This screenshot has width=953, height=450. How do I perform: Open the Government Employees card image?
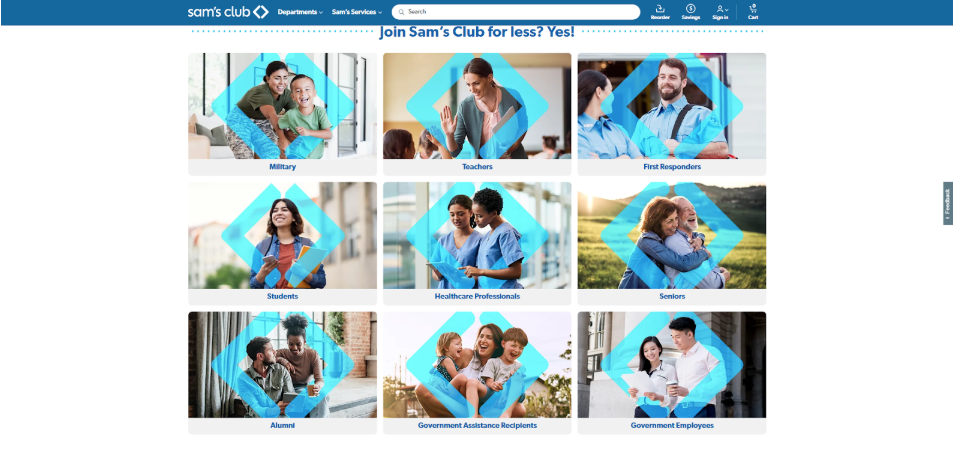point(672,365)
